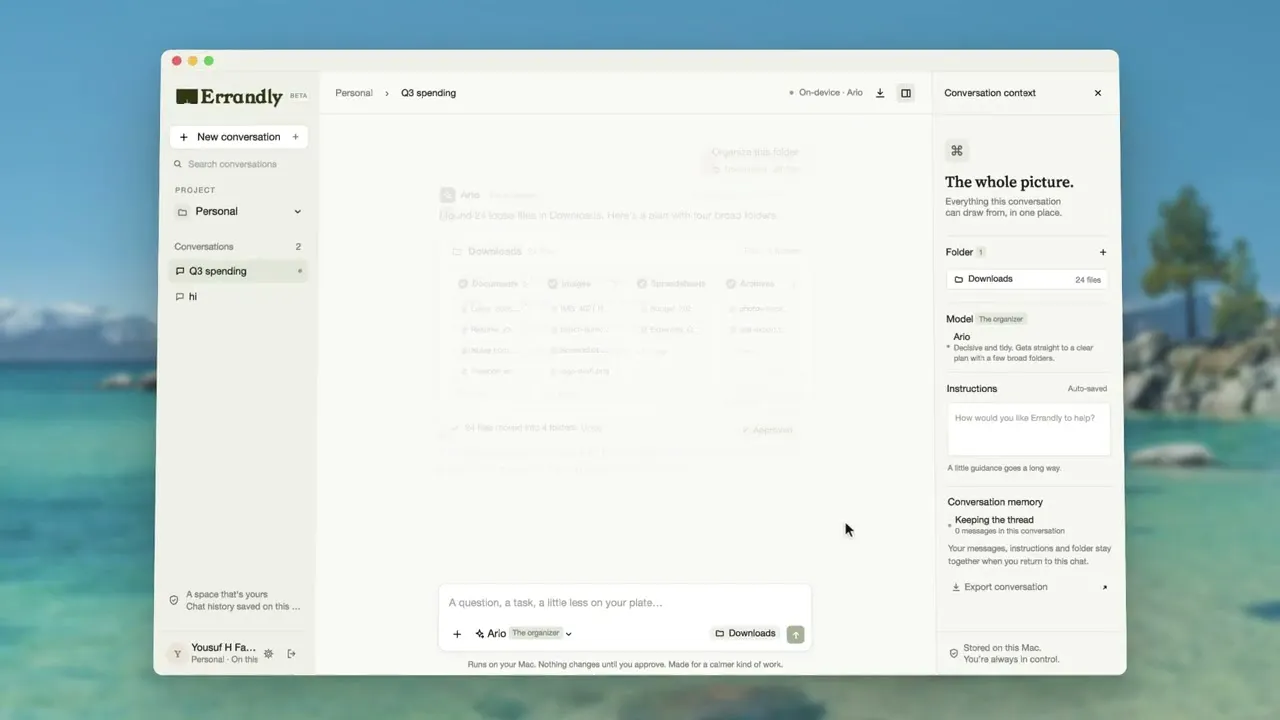Click the Personal breadcrumb in the header
Image resolution: width=1280 pixels, height=720 pixels.
354,93
